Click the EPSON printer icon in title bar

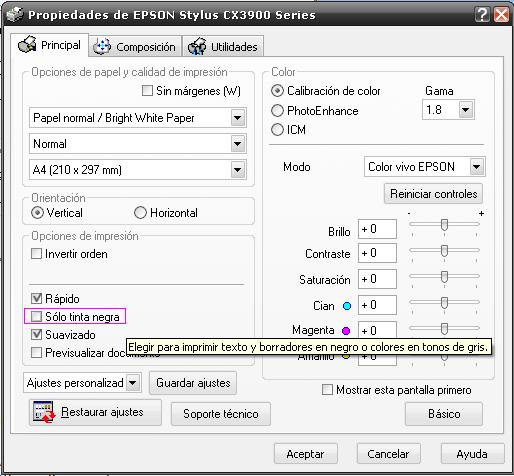point(15,14)
